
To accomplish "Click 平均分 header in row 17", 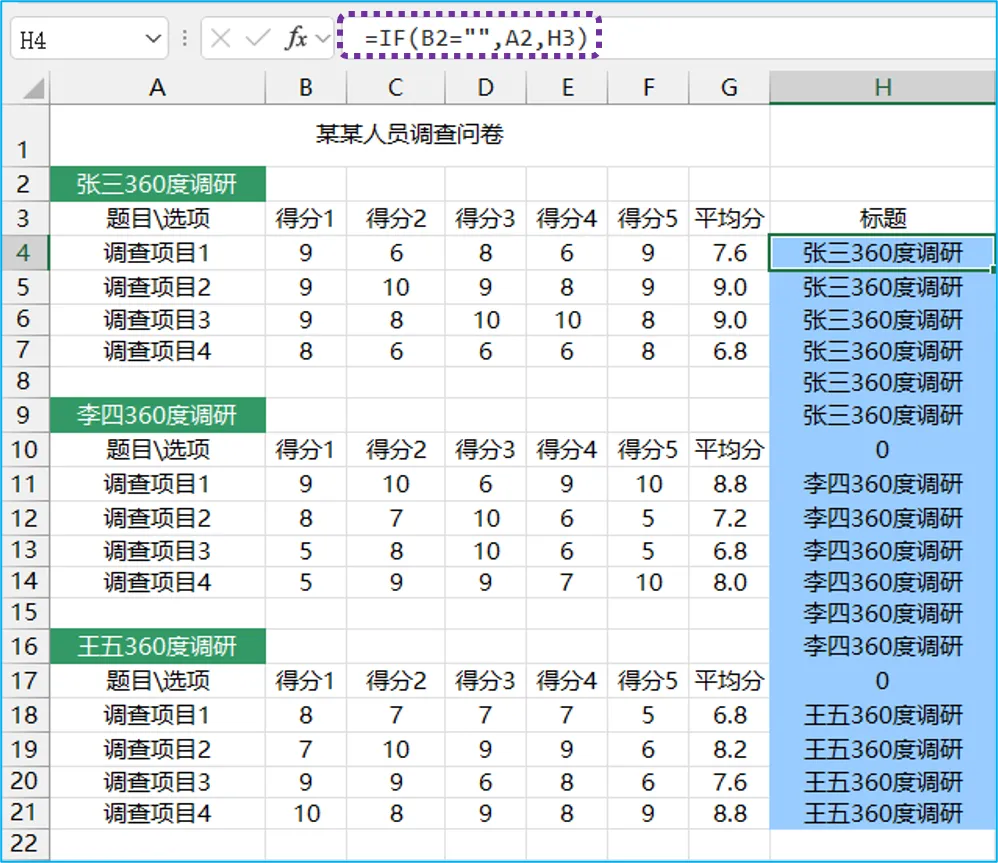I will coord(729,680).
